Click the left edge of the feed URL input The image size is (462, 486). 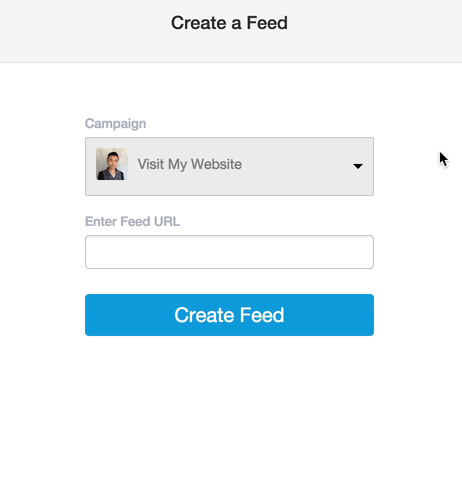(88, 252)
